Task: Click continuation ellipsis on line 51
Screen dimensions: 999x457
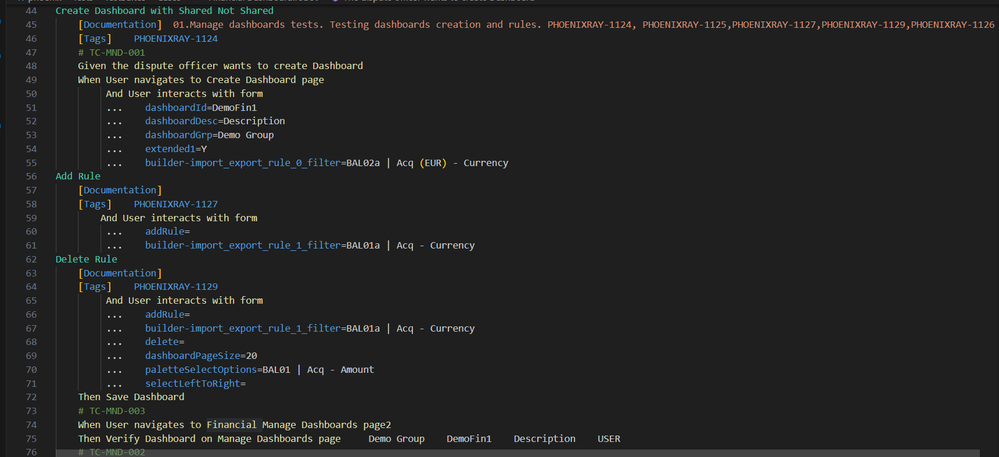Action: tap(114, 108)
